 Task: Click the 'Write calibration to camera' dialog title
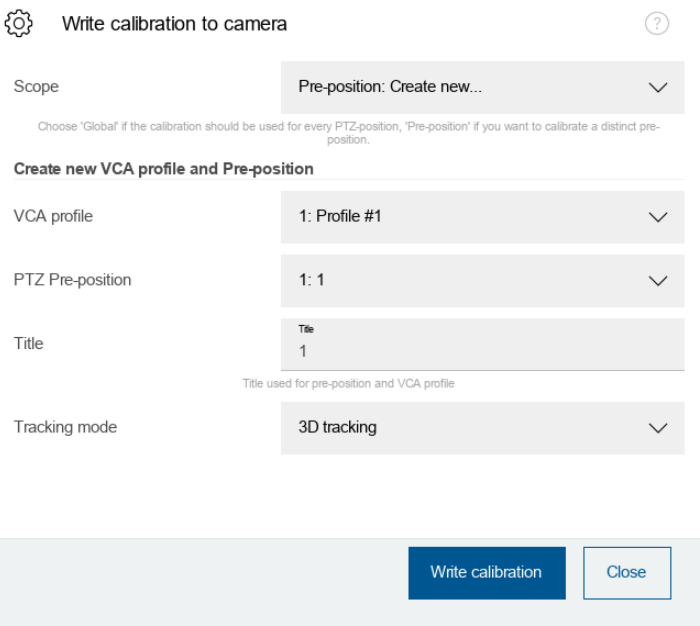175,25
